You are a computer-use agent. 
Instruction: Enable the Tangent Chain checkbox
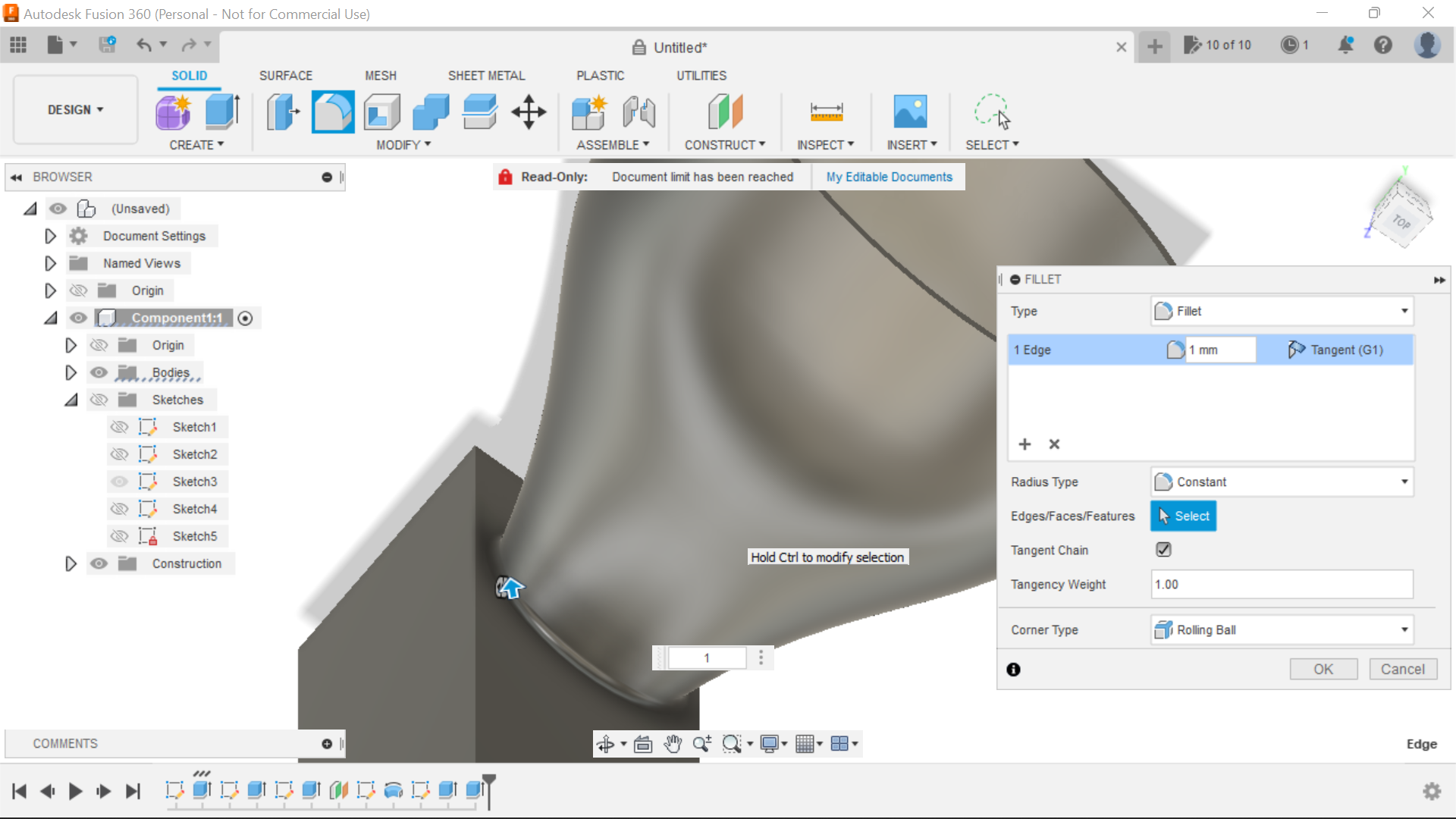1163,550
